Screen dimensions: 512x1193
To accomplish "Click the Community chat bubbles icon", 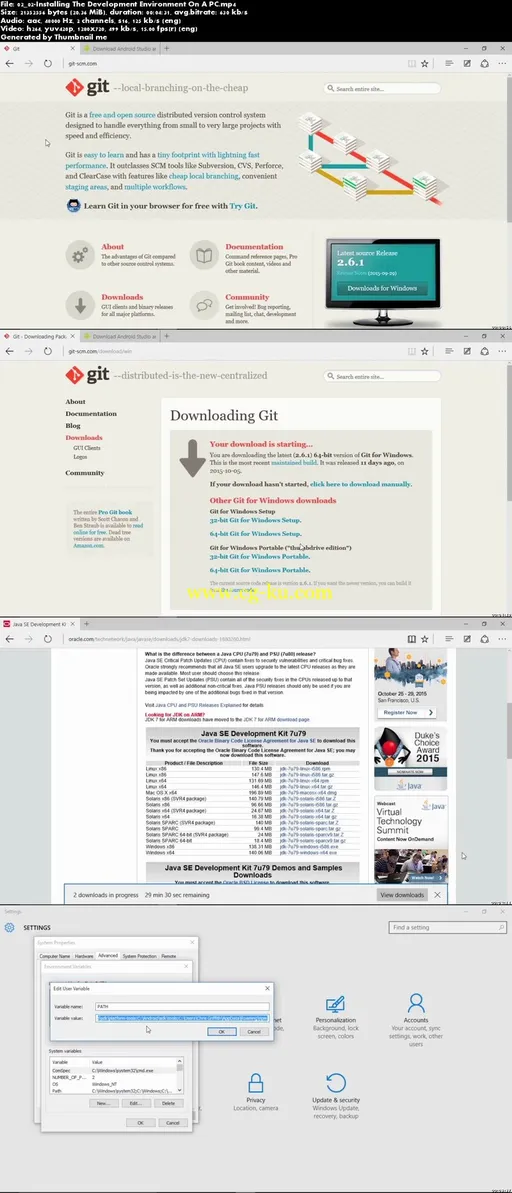I will click(204, 305).
